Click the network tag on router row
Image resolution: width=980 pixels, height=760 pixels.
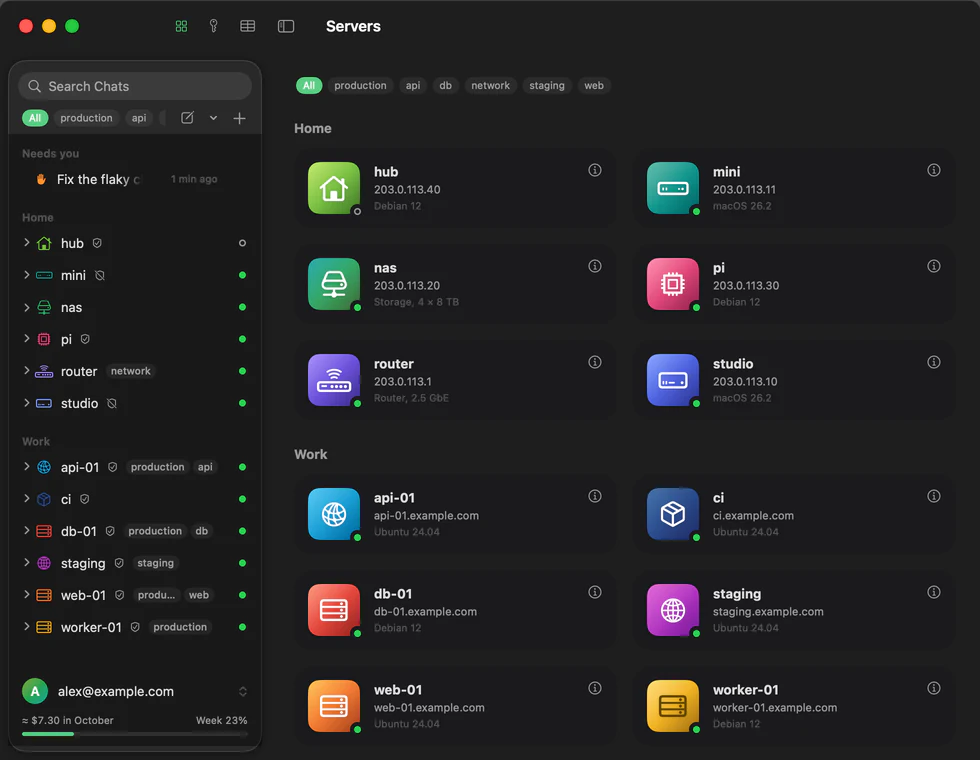pyautogui.click(x=131, y=371)
